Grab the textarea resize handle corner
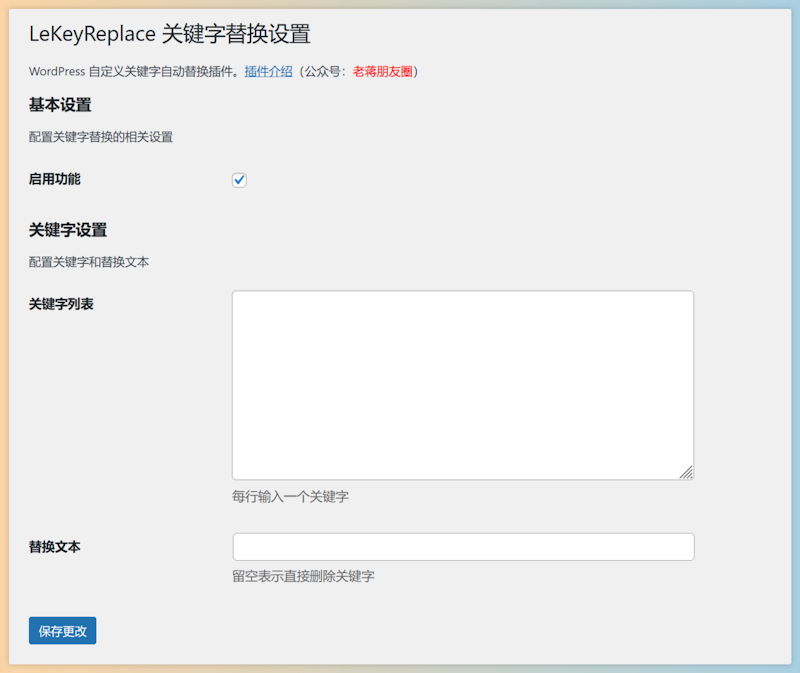Screen dimensions: 800x673 click(x=687, y=473)
